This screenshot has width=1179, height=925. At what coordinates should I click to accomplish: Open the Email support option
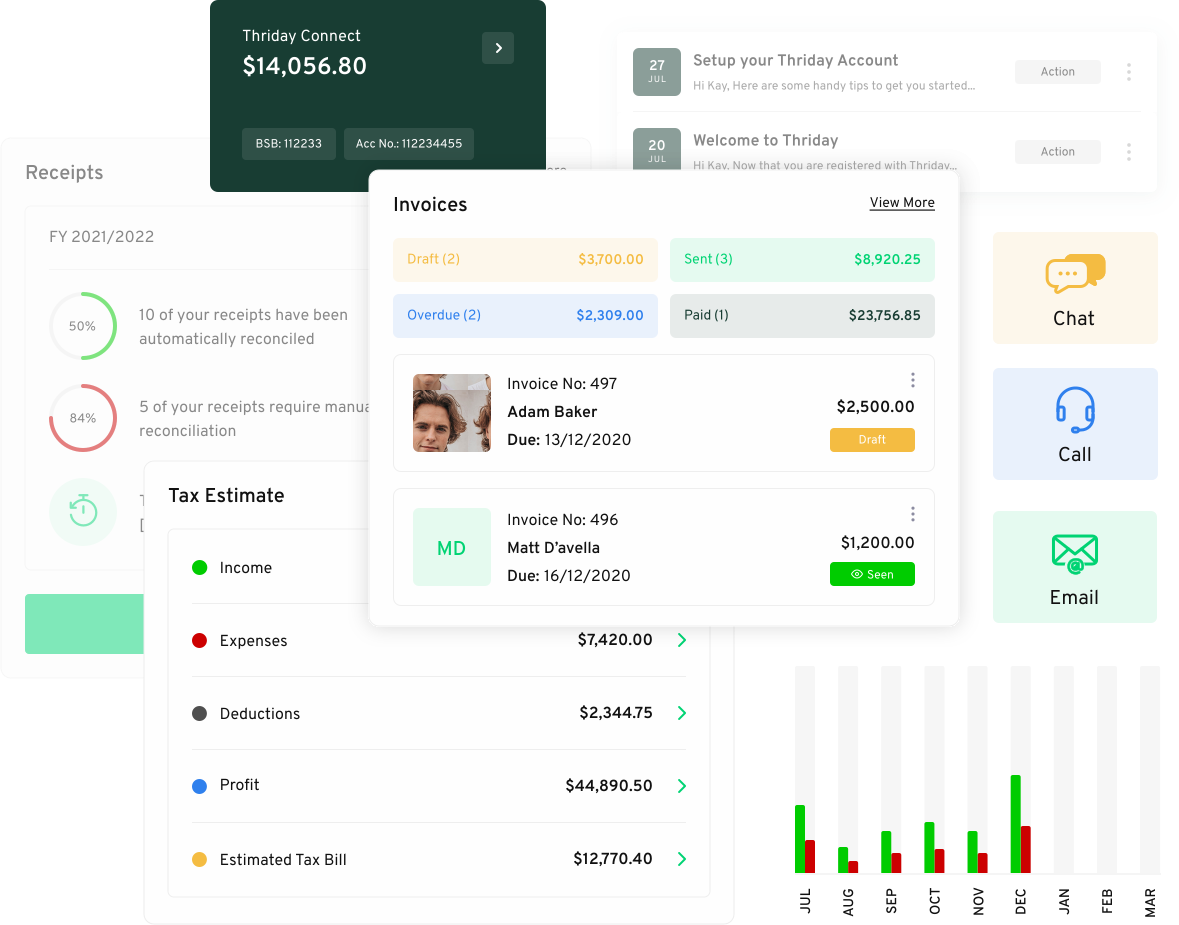pos(1074,567)
